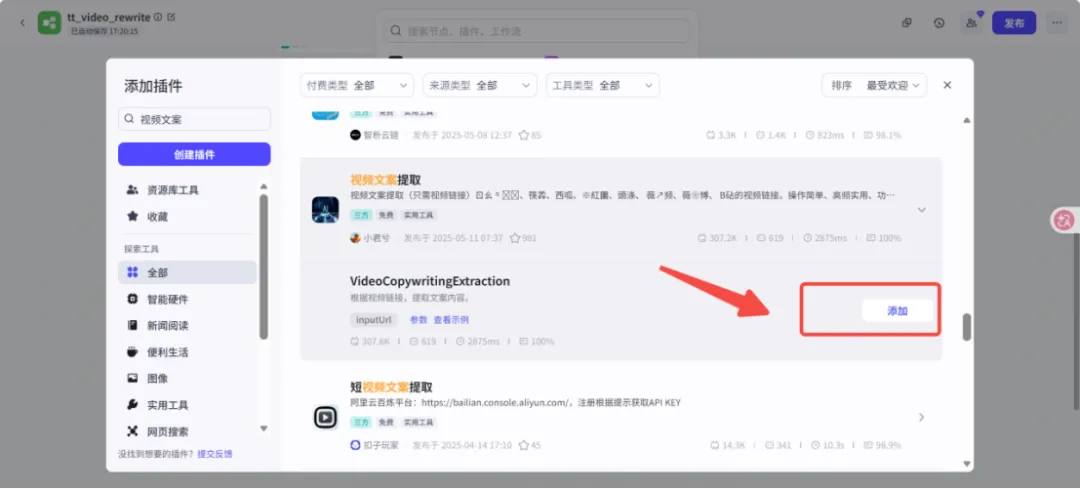Collapse the 视频文案提取 plugin chevron

coord(922,209)
